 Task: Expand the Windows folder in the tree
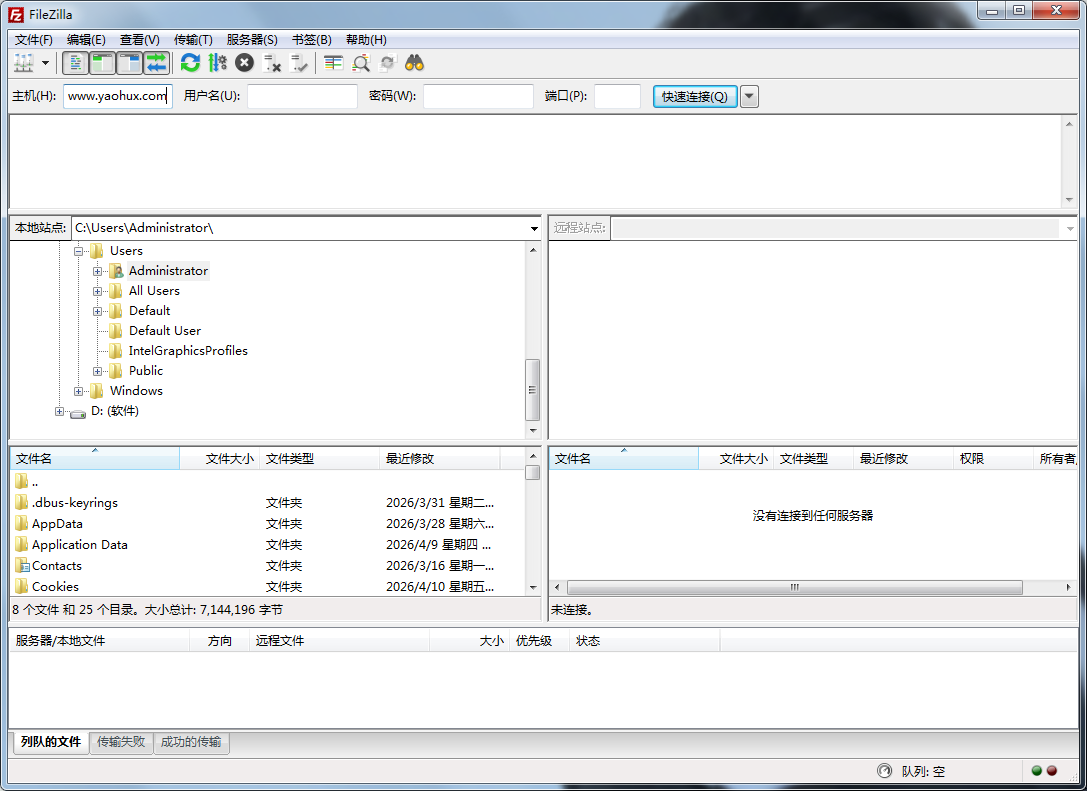pos(79,390)
